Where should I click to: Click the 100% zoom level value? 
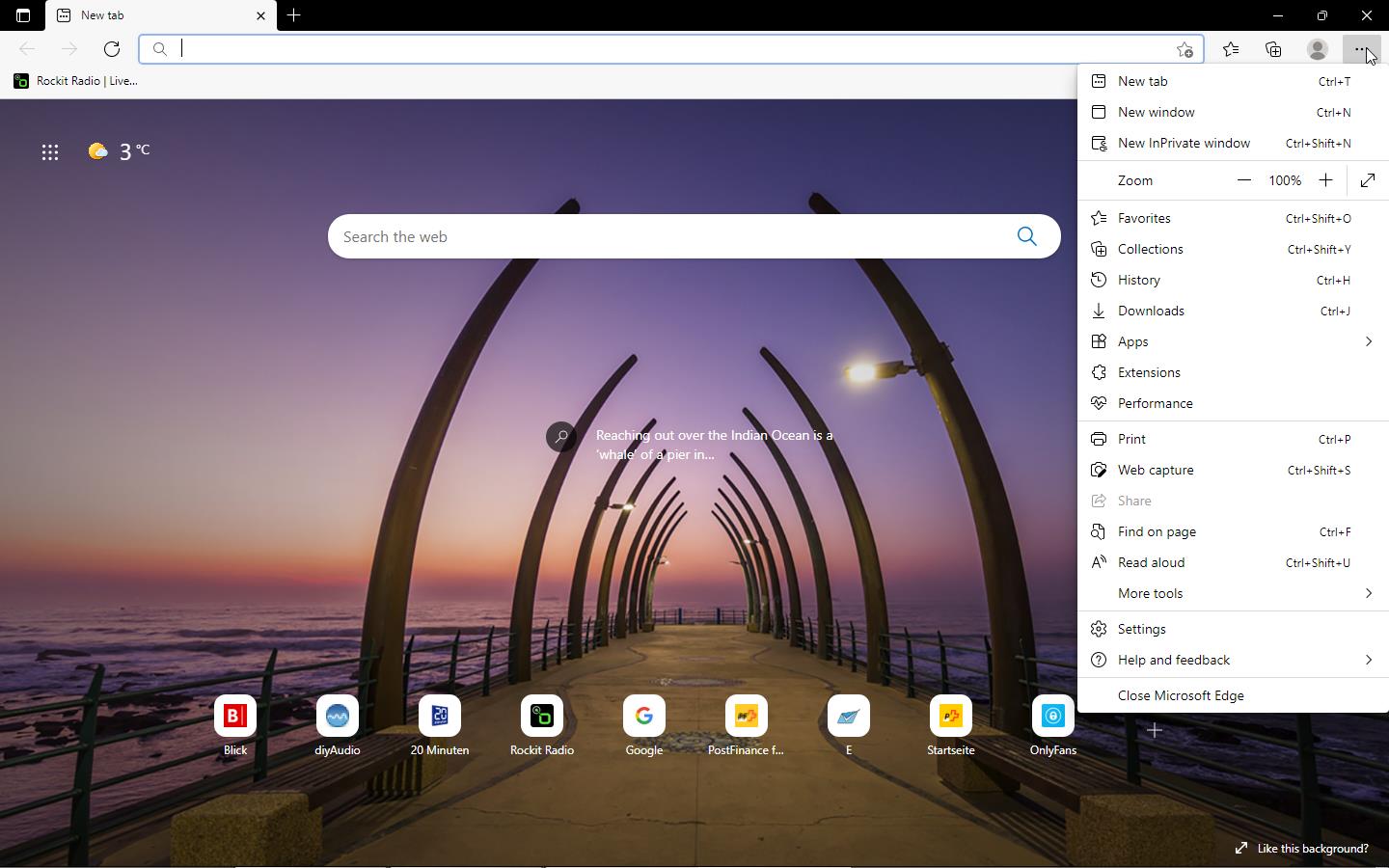click(x=1285, y=180)
